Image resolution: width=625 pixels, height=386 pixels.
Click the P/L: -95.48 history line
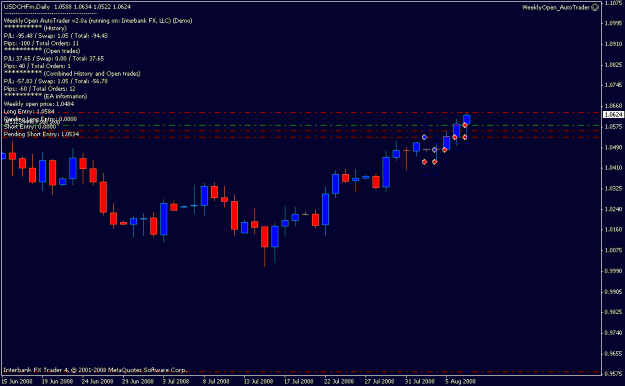pyautogui.click(x=56, y=36)
